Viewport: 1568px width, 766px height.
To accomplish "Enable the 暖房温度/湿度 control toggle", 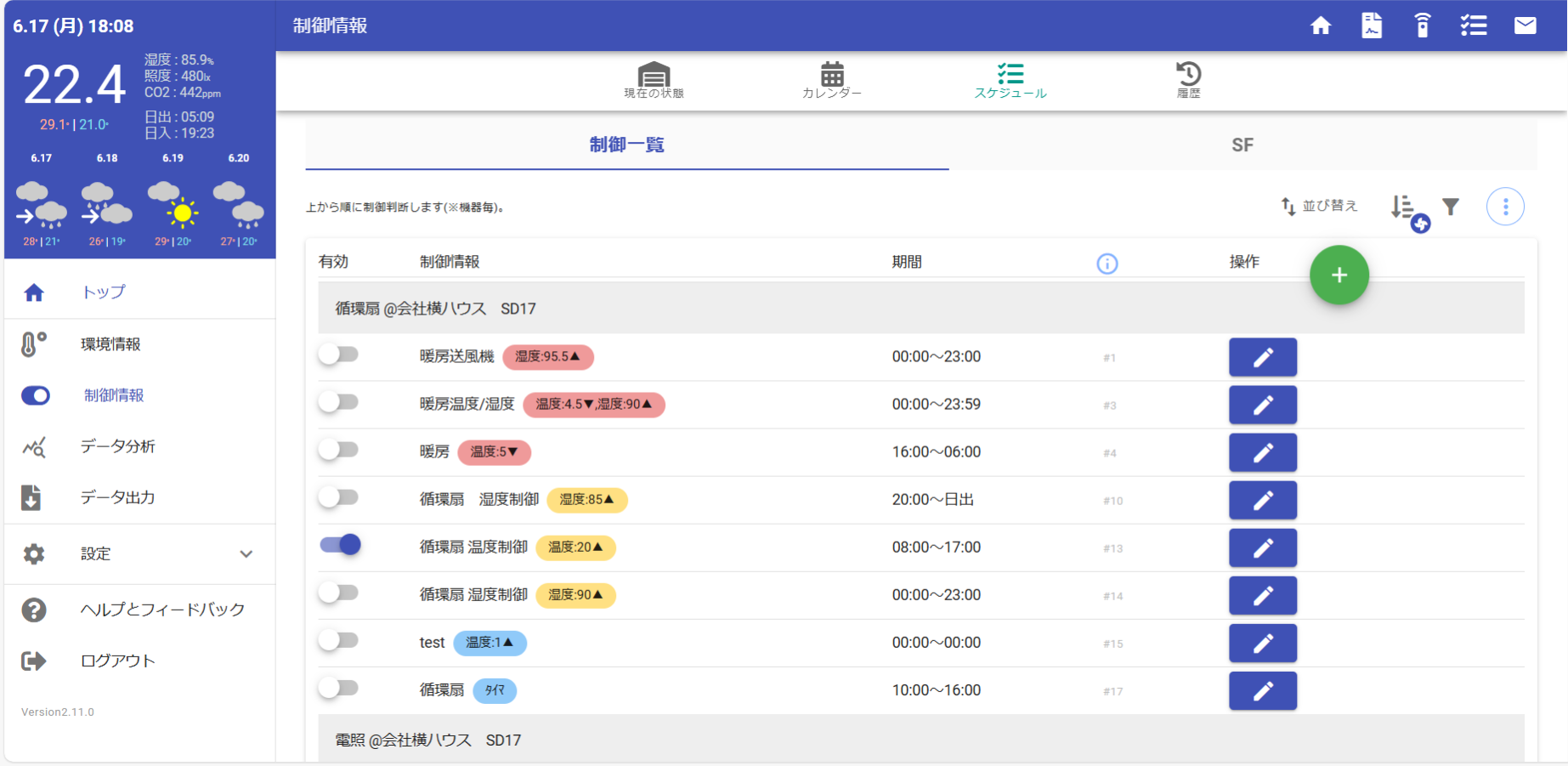I will click(339, 401).
